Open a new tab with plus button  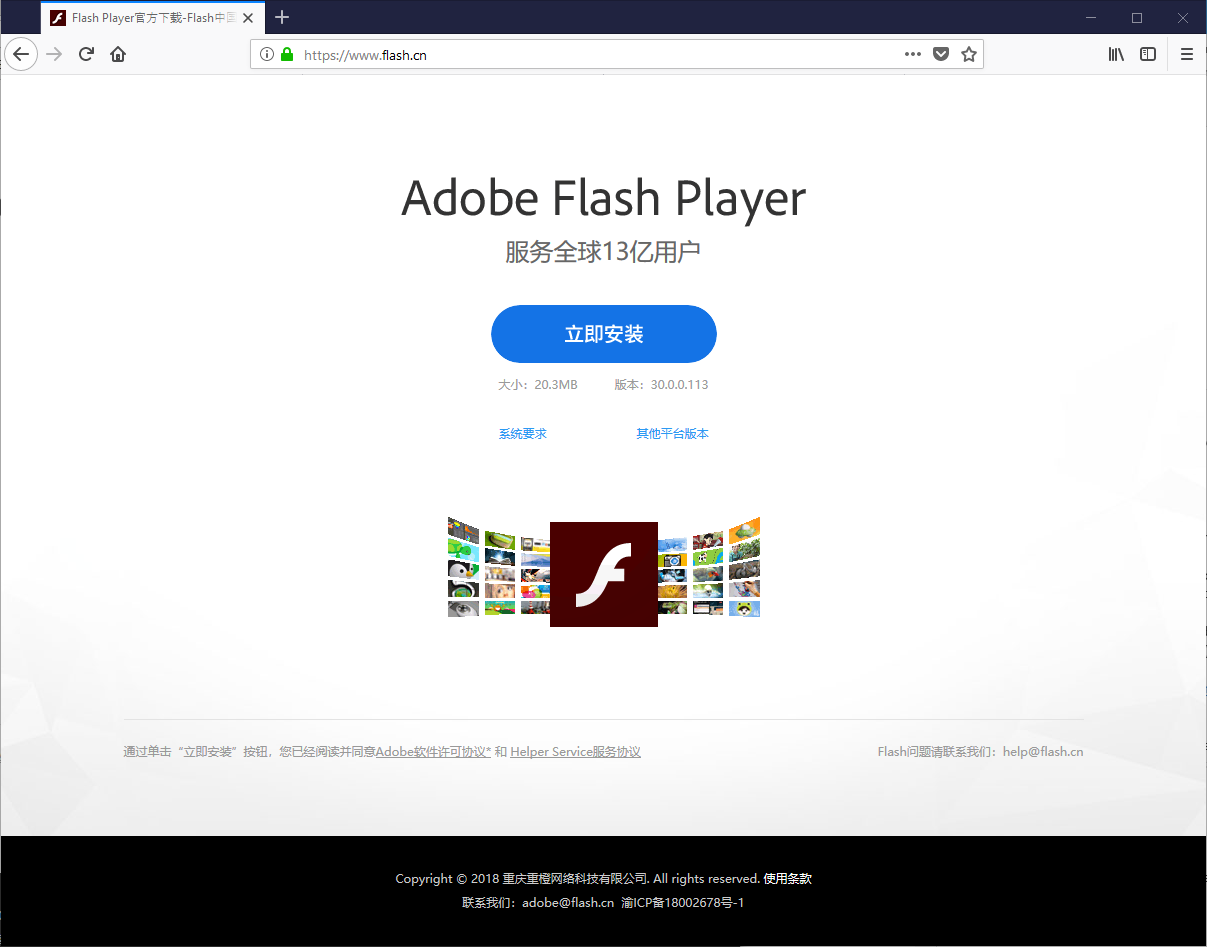[282, 17]
